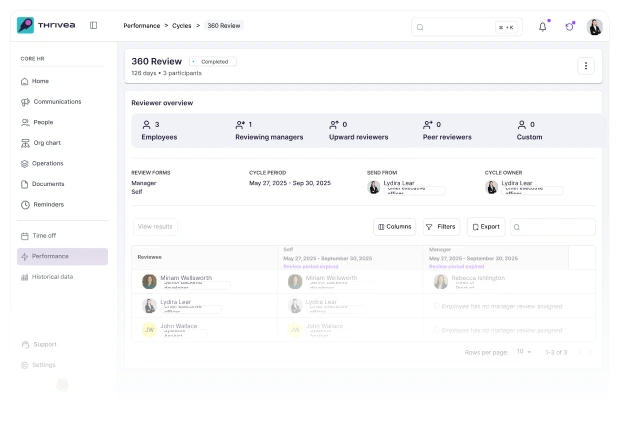Click the Performance breadcrumb link
Viewport: 620px width, 440px height.
click(141, 25)
